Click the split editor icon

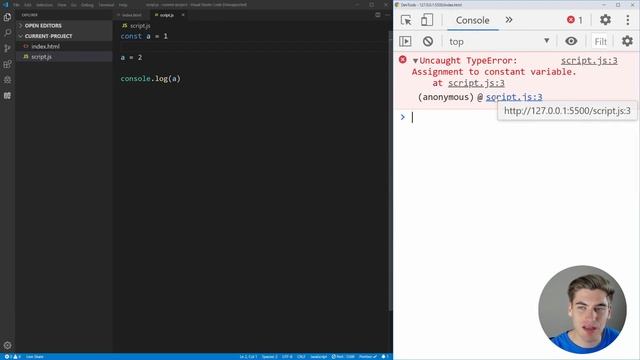click(378, 15)
